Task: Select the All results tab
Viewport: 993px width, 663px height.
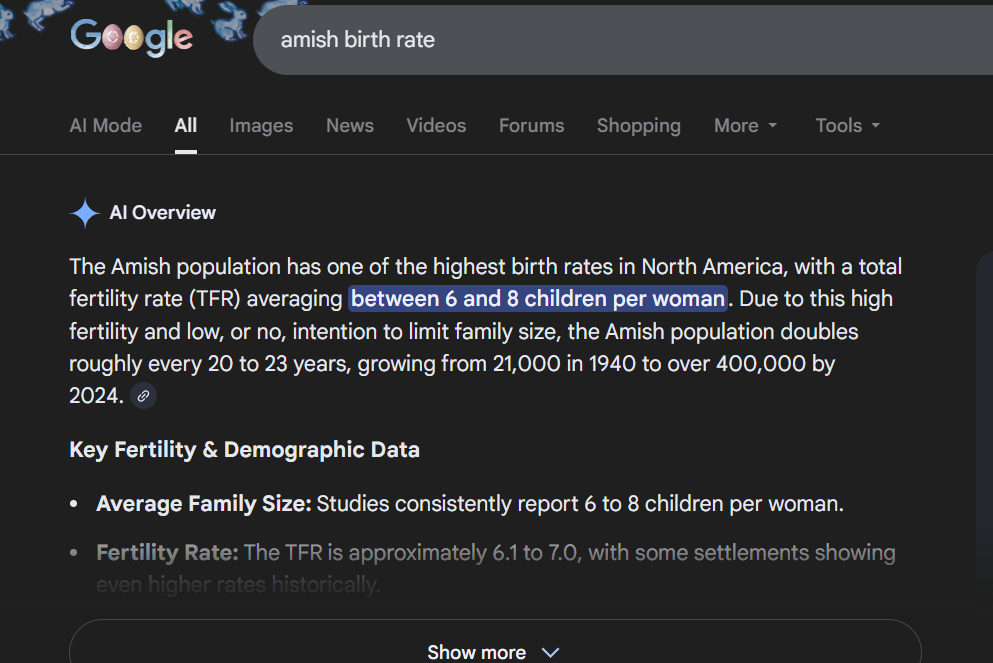Action: pyautogui.click(x=185, y=126)
